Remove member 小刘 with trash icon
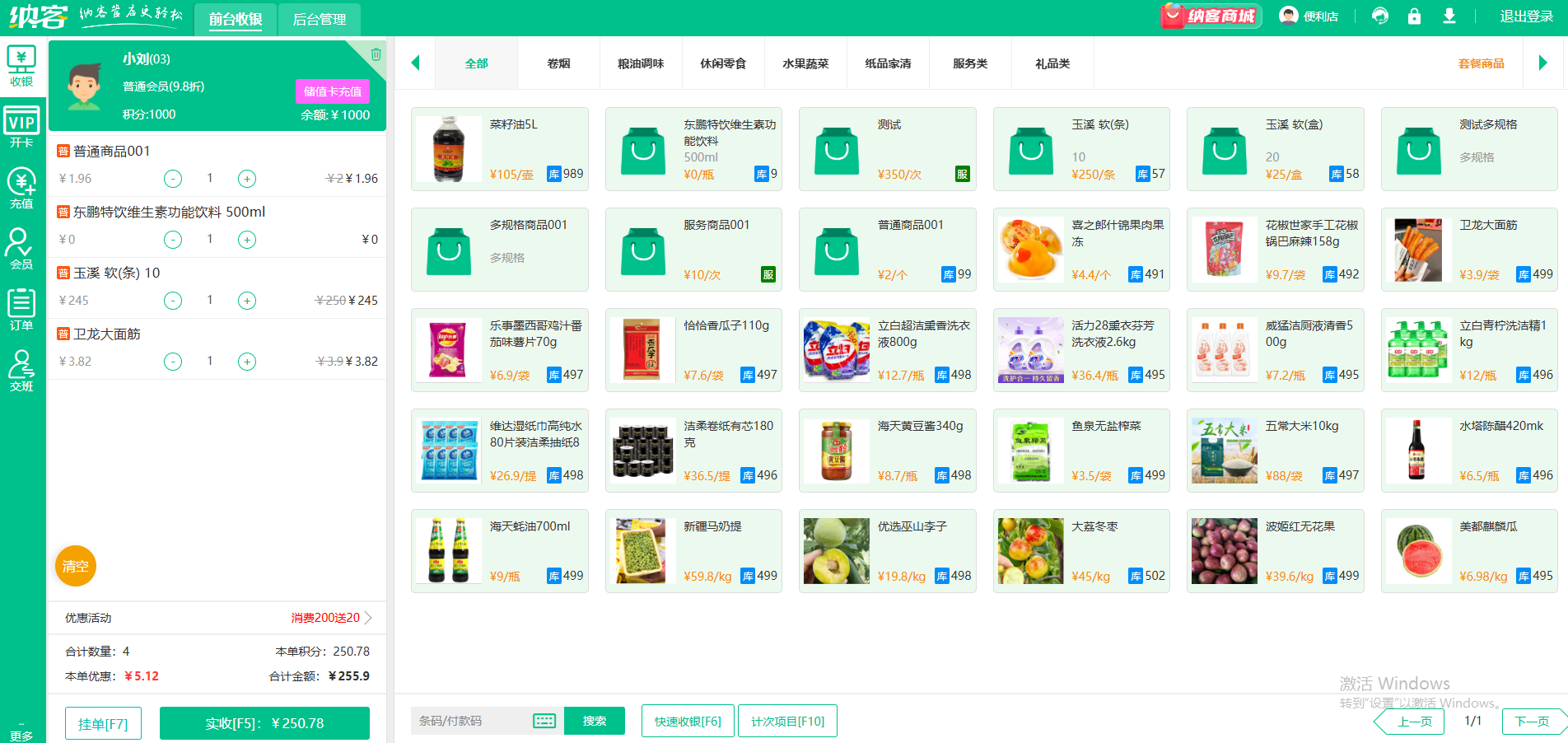Viewport: 1568px width, 743px height. [x=376, y=54]
